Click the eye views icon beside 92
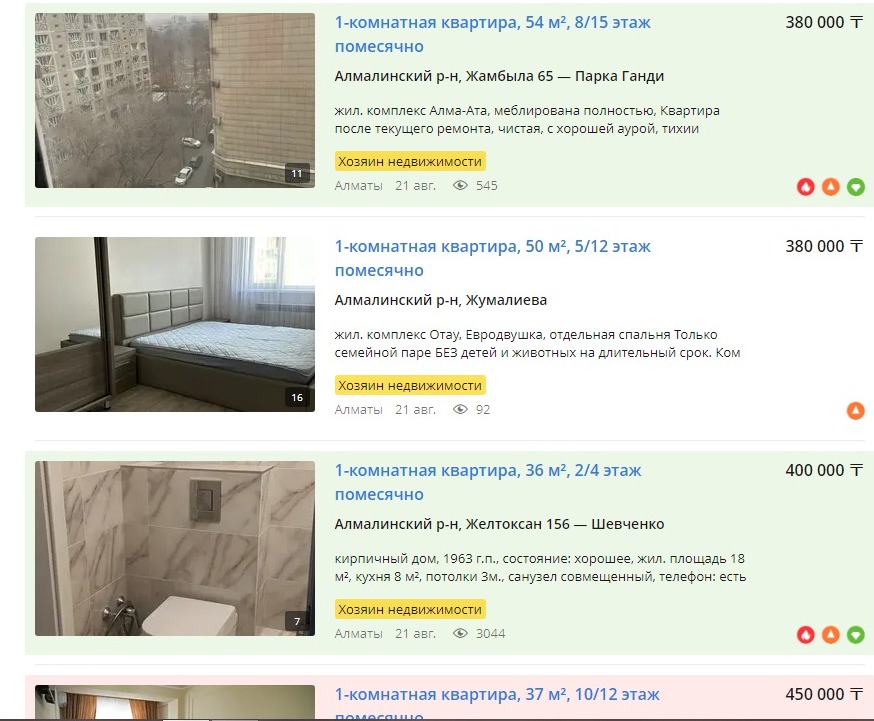874x721 pixels. pos(460,410)
